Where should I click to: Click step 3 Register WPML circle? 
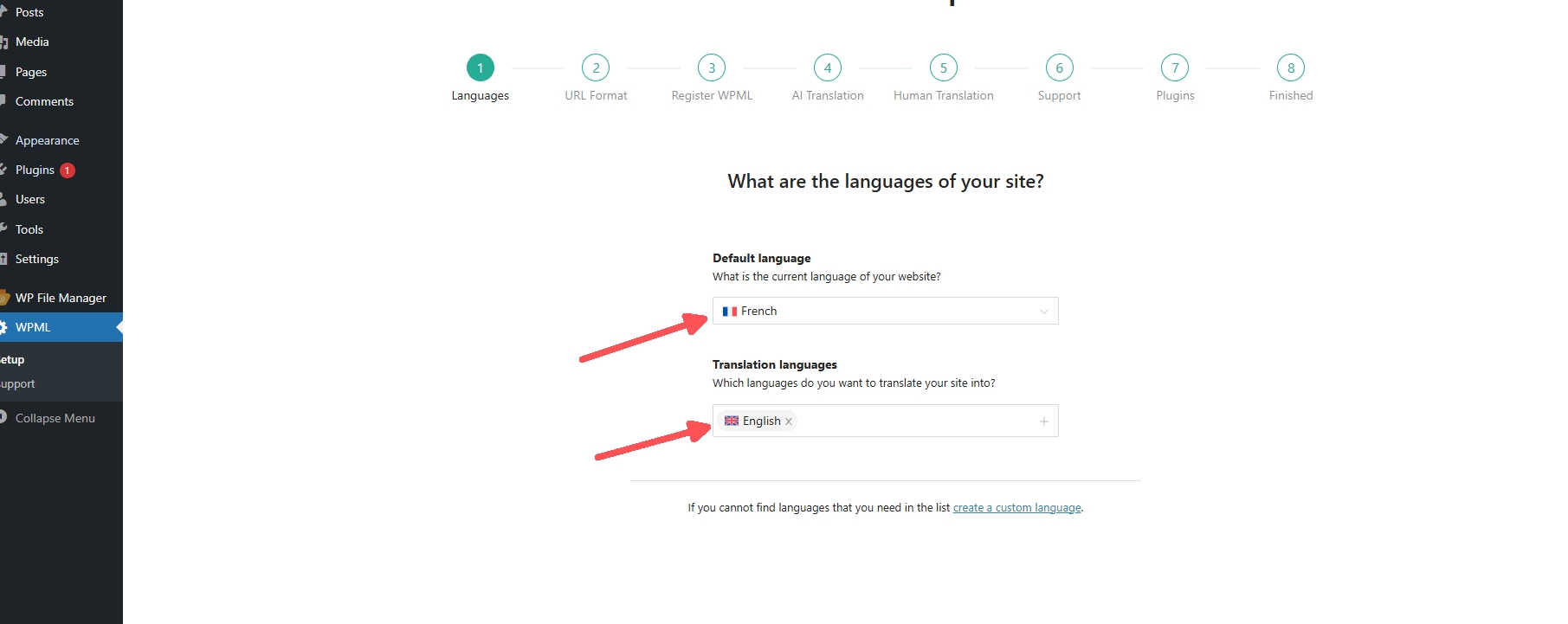click(712, 68)
